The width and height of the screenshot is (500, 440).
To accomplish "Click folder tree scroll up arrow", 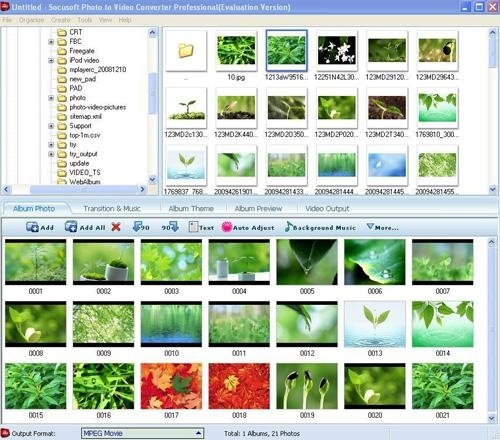I will point(152,32).
